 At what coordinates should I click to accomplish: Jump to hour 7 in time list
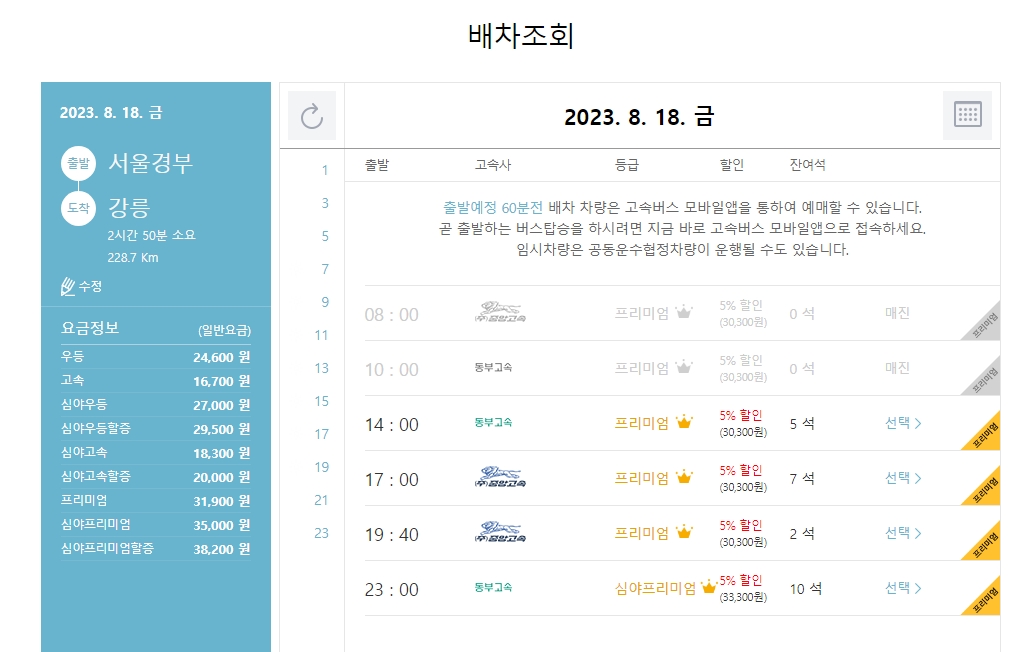tap(325, 269)
